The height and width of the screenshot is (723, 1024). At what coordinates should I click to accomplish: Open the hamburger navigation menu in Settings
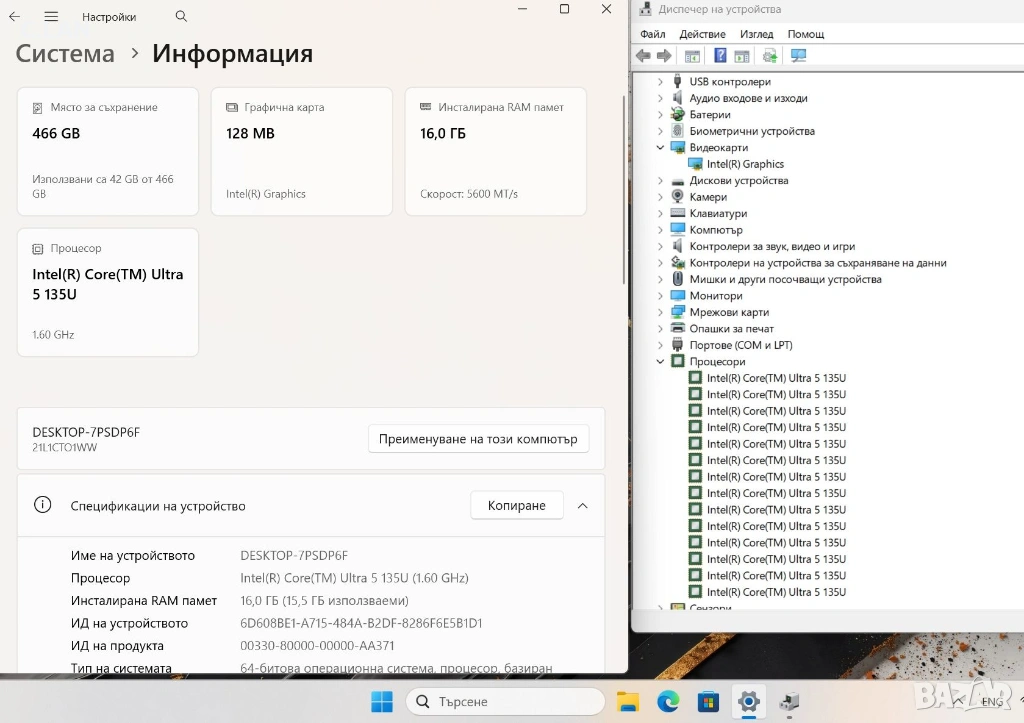point(51,17)
